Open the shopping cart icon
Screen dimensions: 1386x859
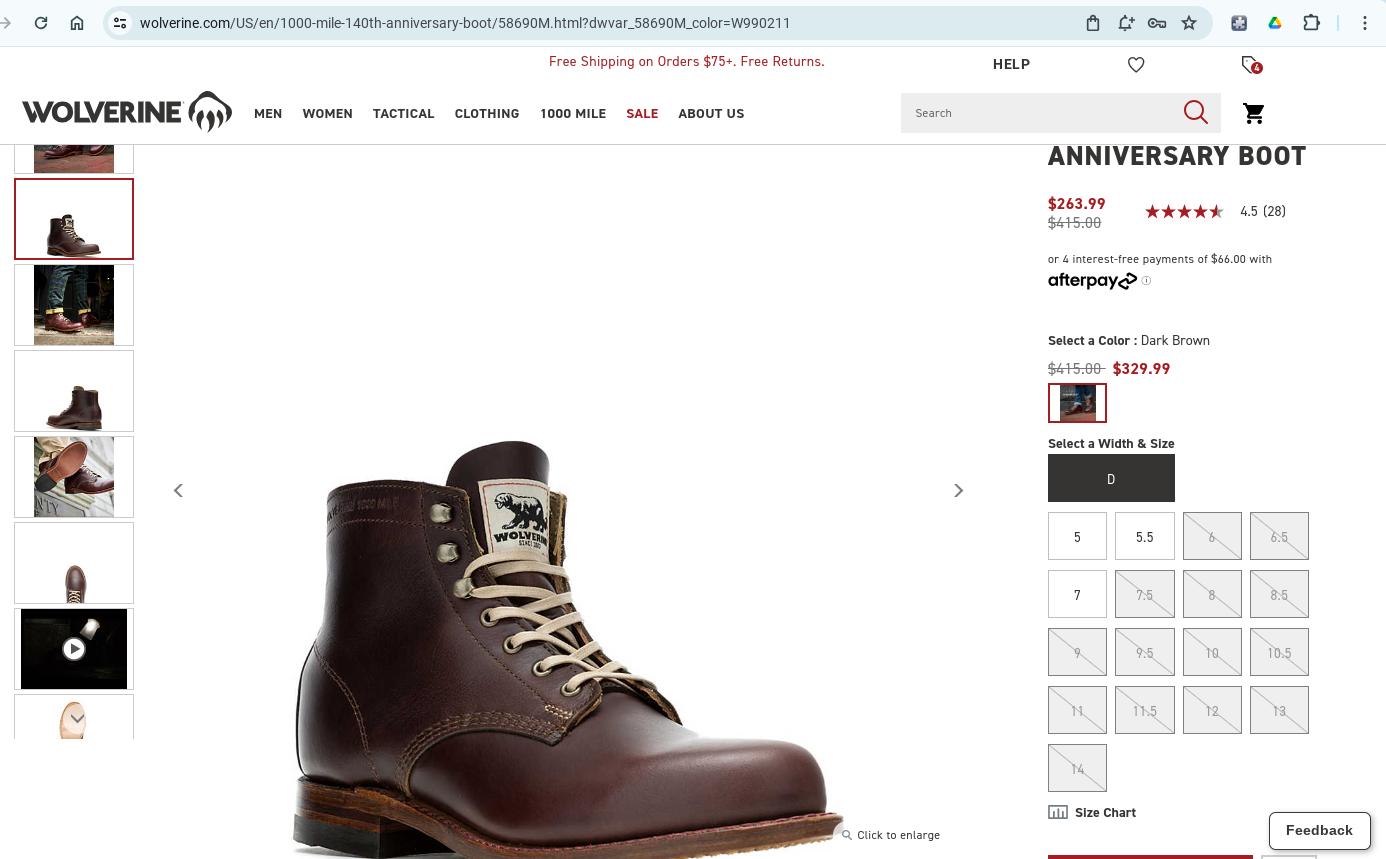[1254, 113]
